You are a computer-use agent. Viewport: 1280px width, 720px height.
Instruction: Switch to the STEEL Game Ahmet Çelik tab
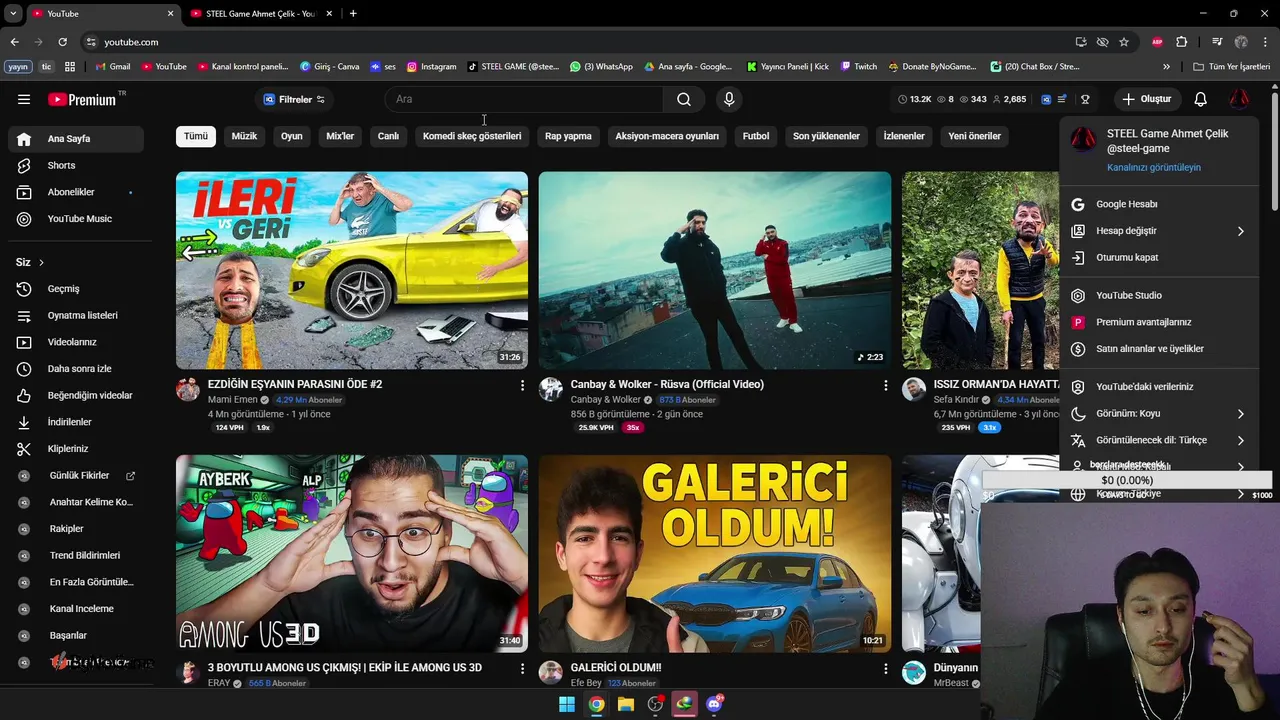[260, 13]
